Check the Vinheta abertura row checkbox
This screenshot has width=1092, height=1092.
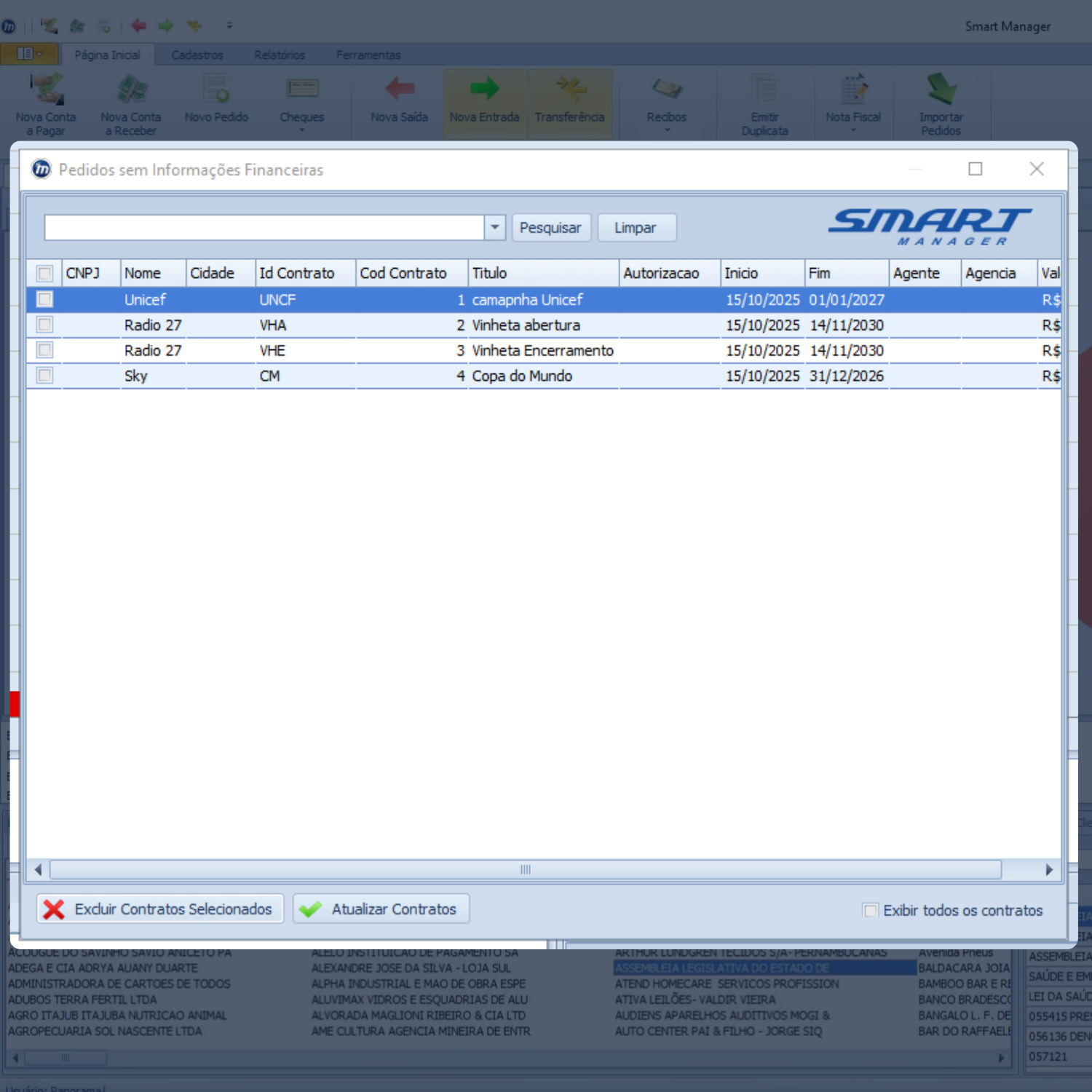[44, 325]
